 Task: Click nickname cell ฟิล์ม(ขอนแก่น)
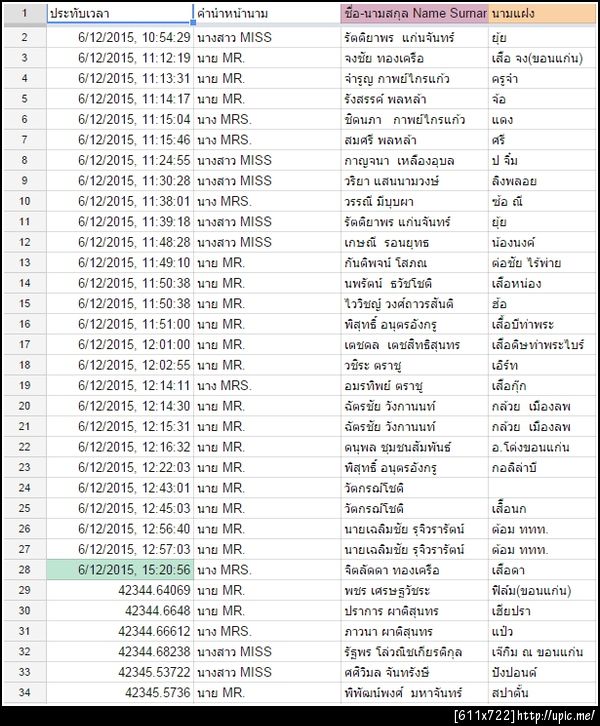pyautogui.click(x=542, y=590)
